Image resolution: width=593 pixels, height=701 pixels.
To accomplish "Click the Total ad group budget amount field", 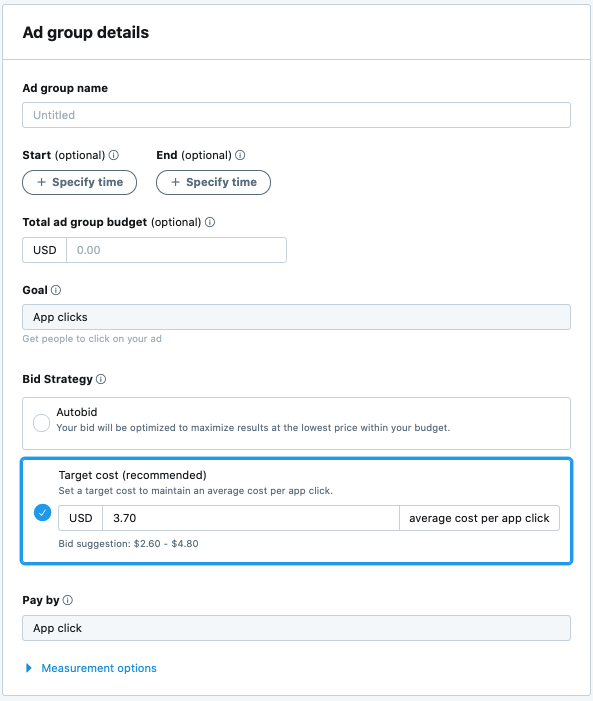I will pyautogui.click(x=176, y=250).
